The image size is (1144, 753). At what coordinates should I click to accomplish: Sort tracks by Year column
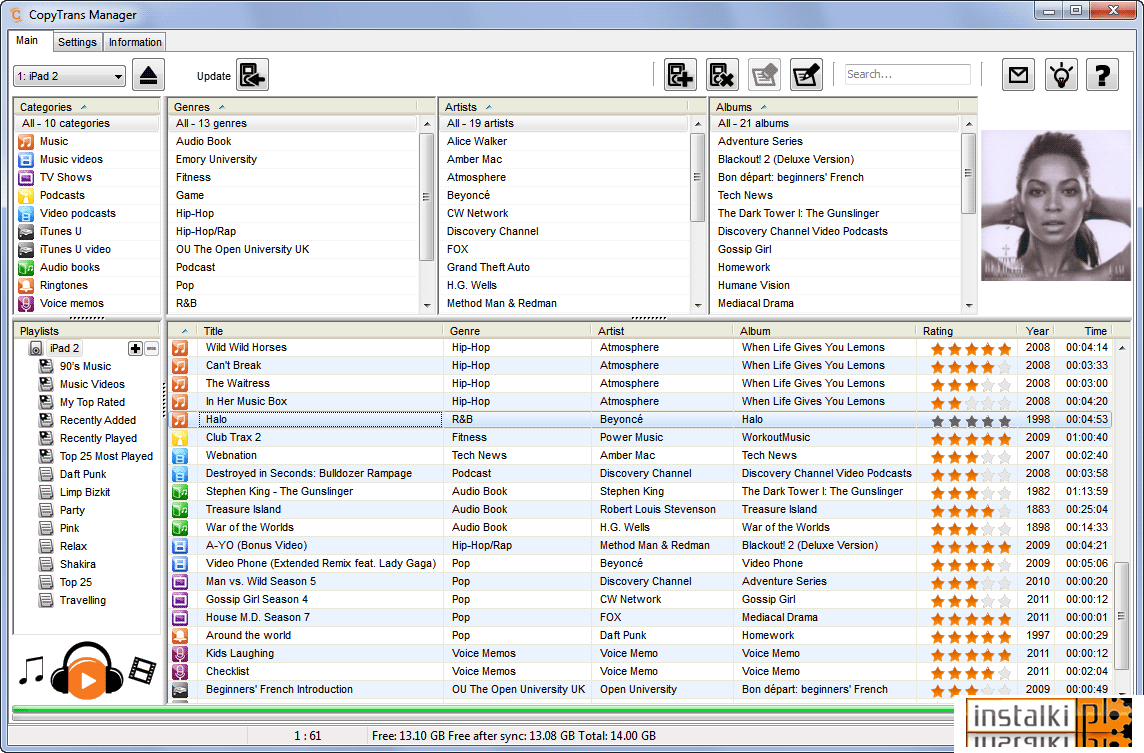tap(1037, 331)
